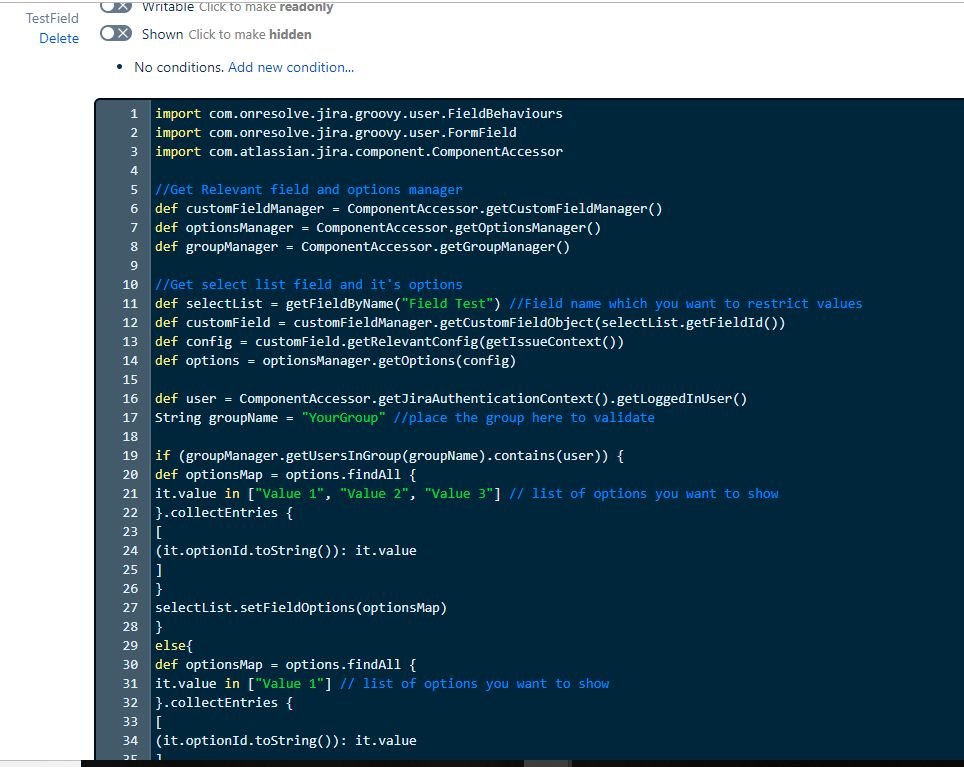
Task: Click the "Value 2" string in the editor
Action: 374,494
